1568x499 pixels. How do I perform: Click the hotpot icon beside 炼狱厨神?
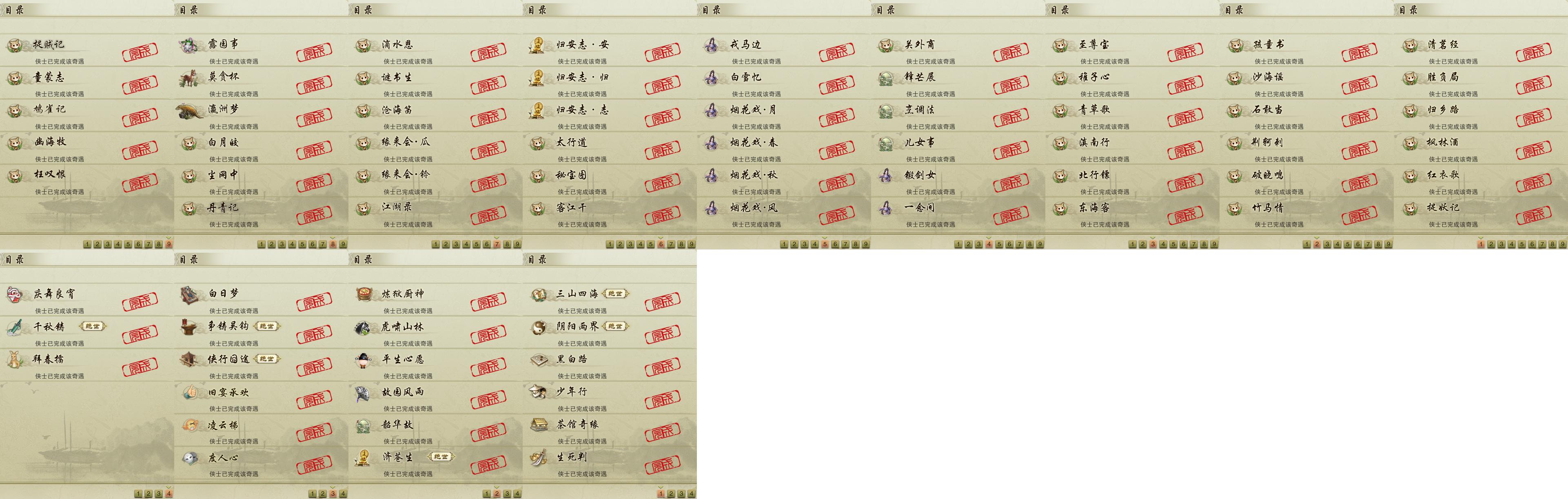coord(364,294)
